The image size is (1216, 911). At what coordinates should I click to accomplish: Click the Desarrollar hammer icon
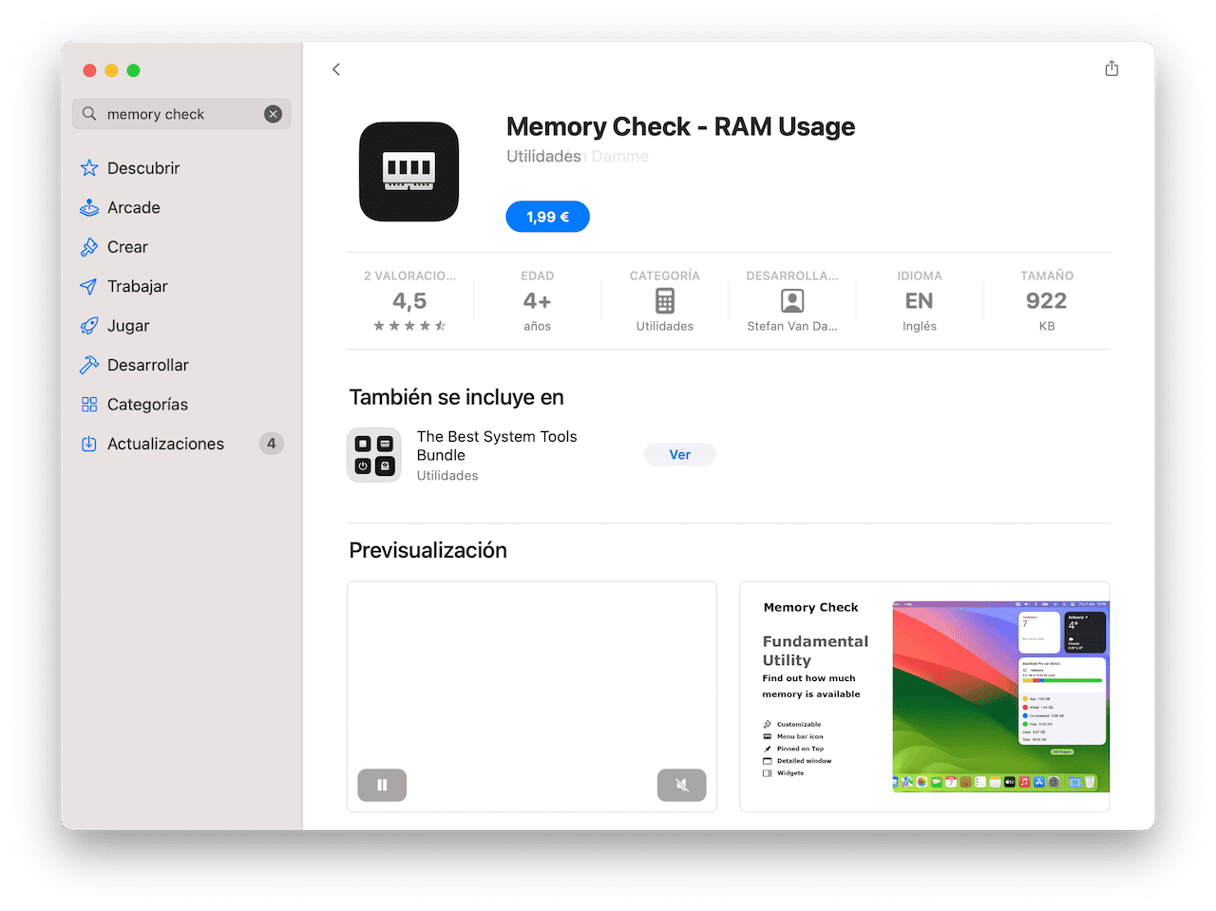tap(89, 365)
